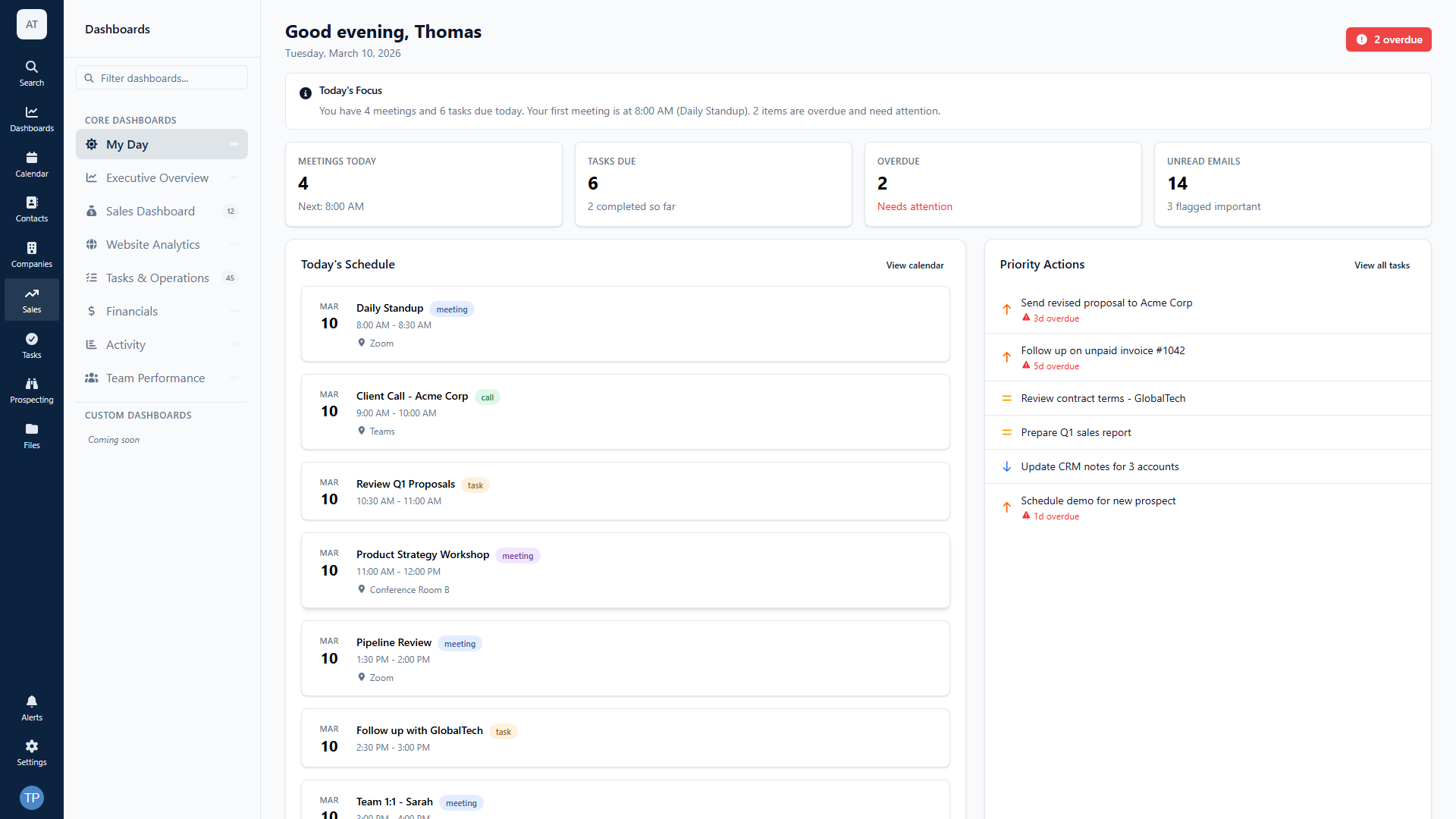Open Tasks & Operations dashboard
This screenshot has width=1456, height=819.
[162, 278]
